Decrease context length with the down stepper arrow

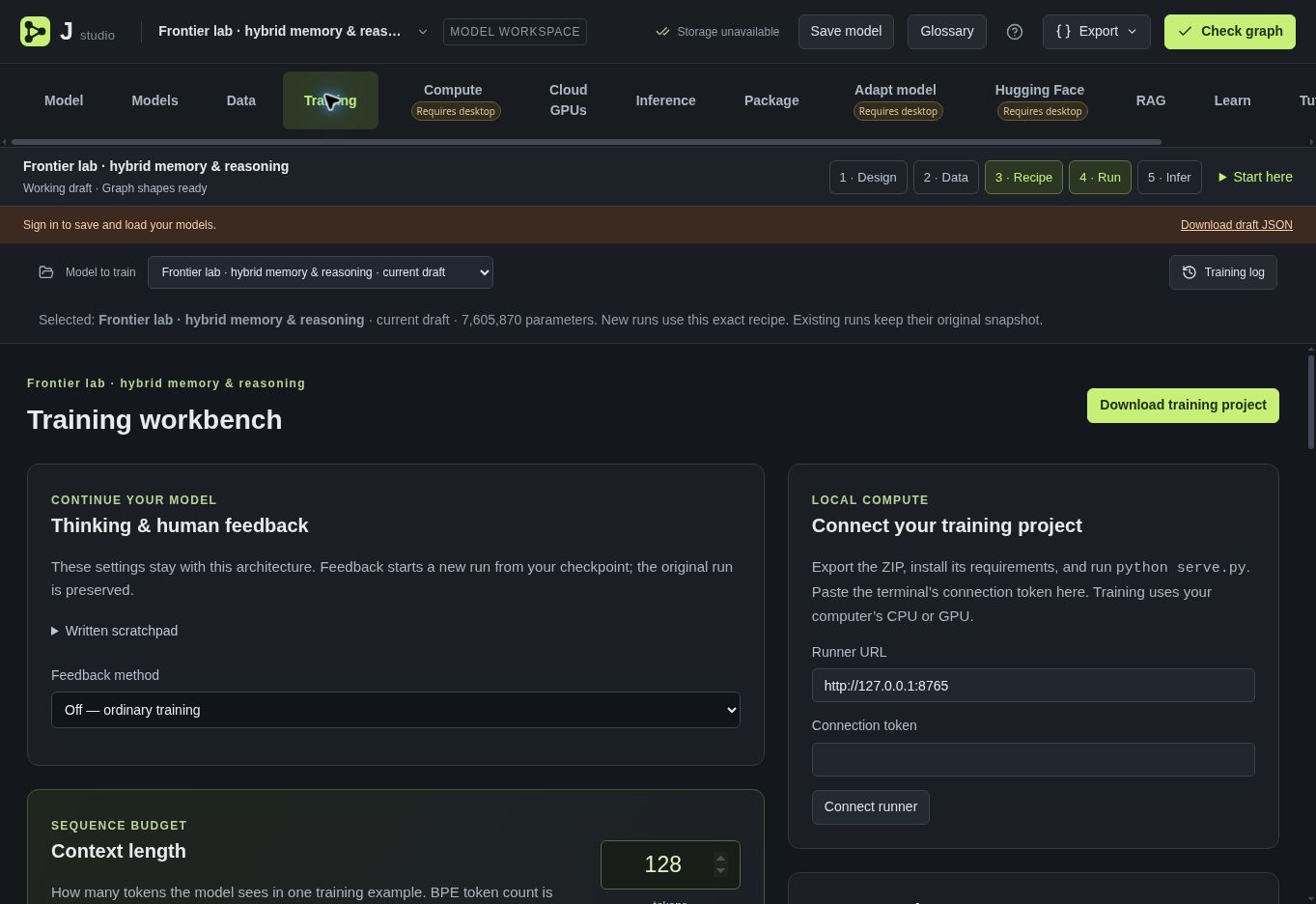click(720, 870)
